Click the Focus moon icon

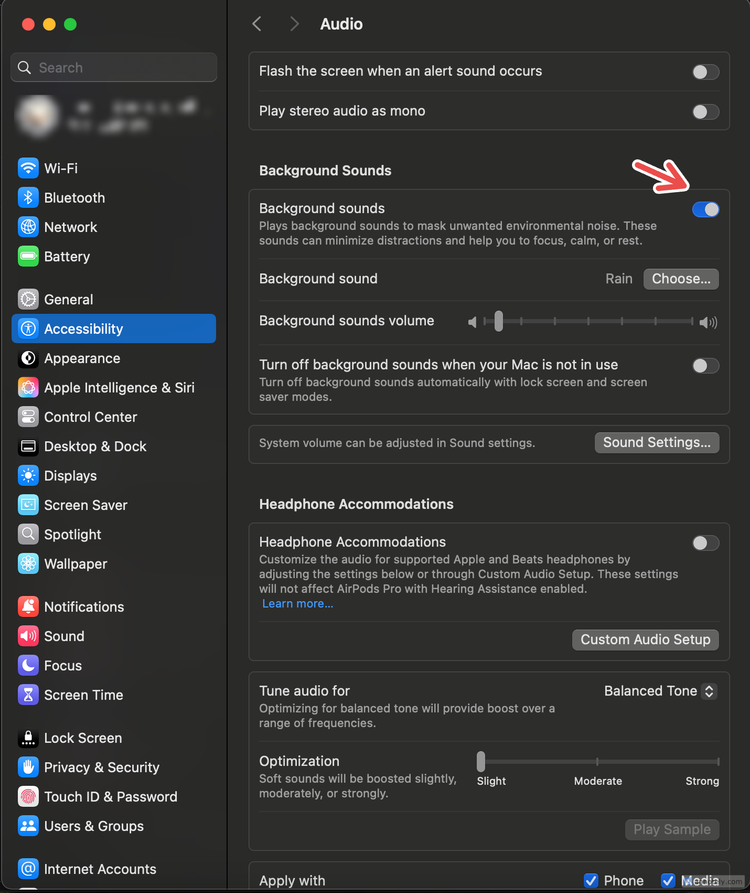click(x=28, y=665)
